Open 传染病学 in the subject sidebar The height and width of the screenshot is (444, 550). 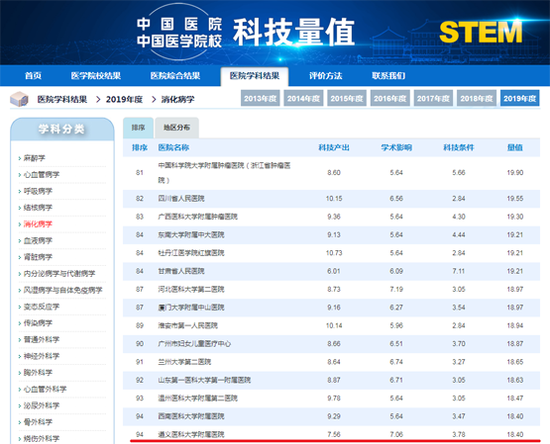point(38,323)
